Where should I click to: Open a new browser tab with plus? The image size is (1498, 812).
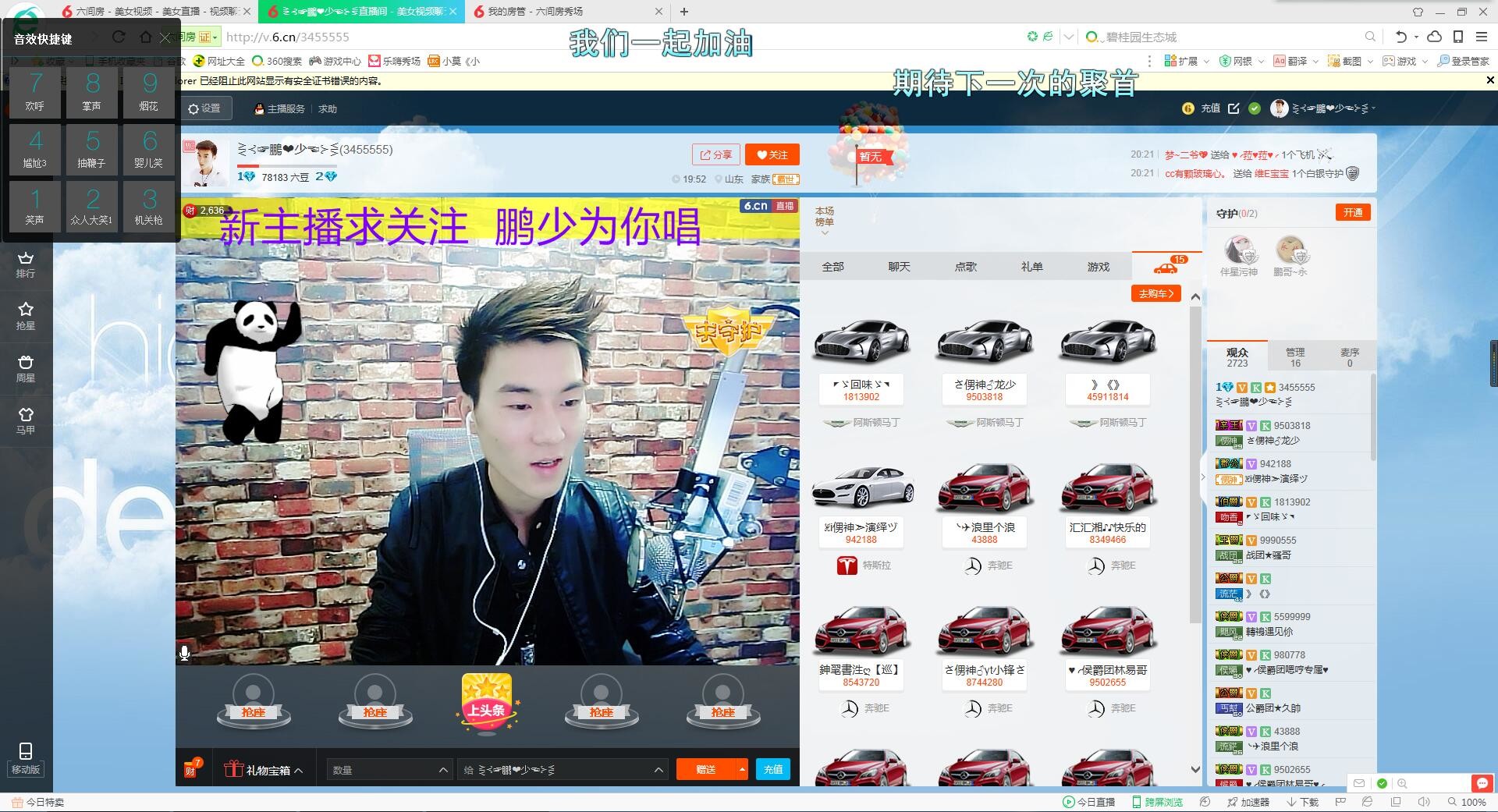(684, 12)
